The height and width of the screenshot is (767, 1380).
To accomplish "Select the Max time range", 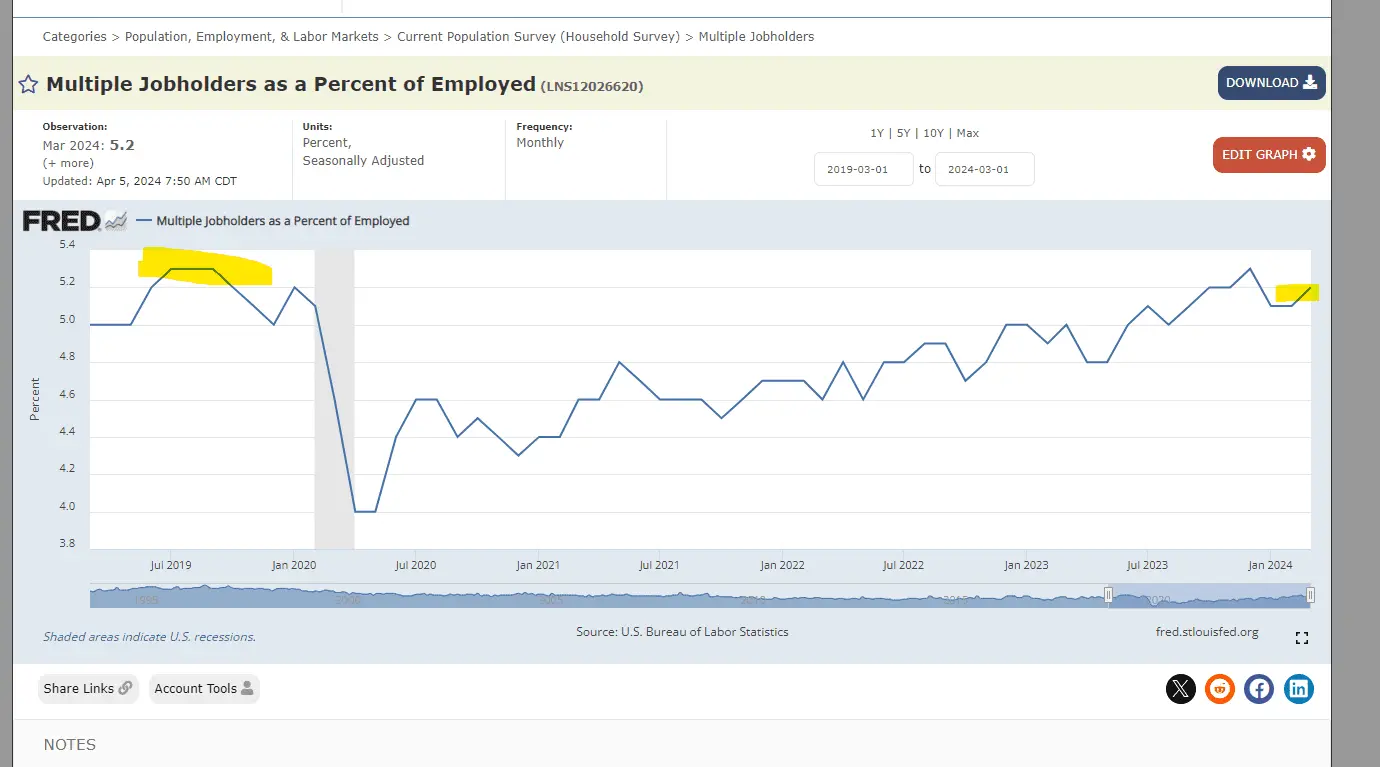I will (968, 133).
